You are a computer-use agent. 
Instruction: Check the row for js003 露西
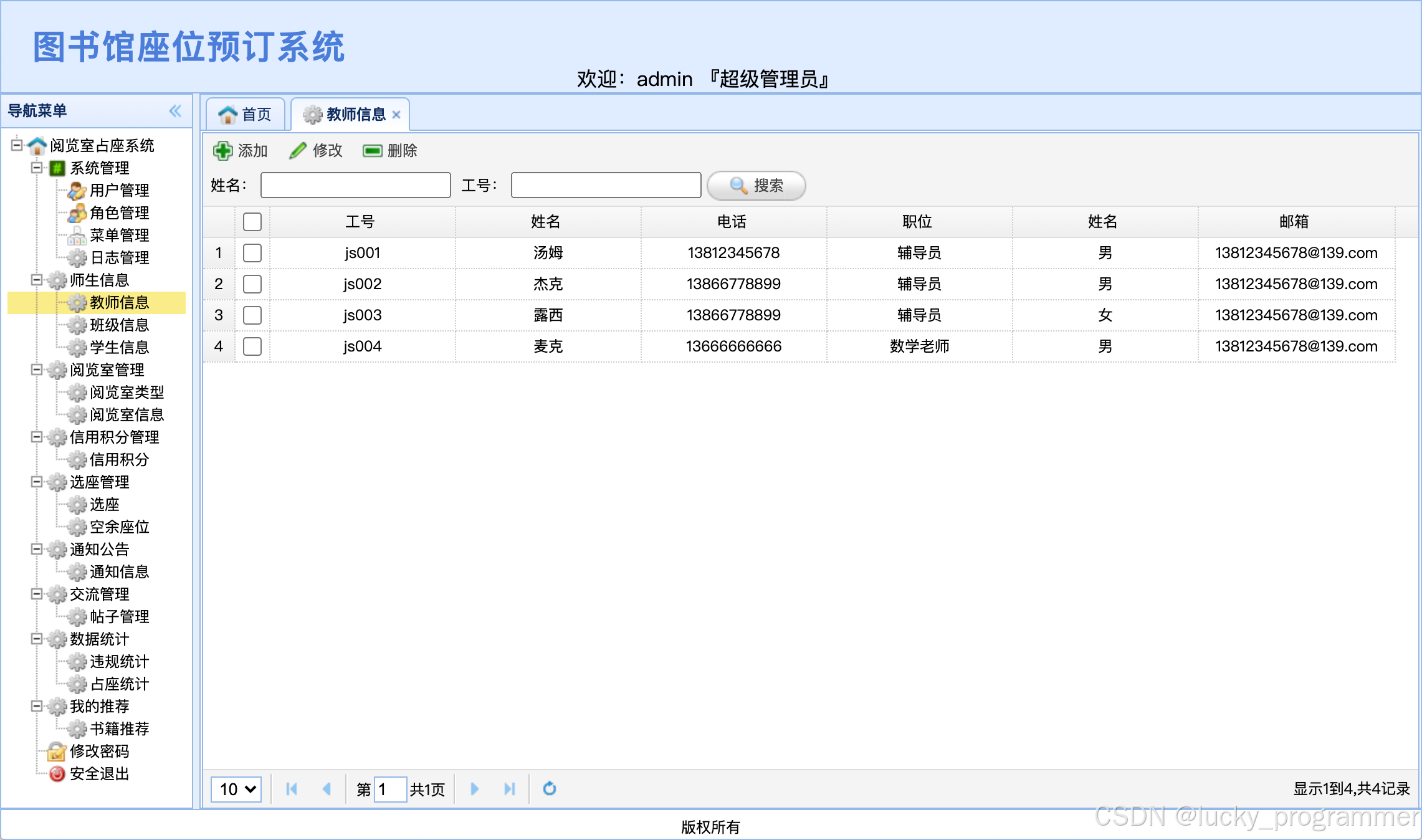click(x=252, y=315)
